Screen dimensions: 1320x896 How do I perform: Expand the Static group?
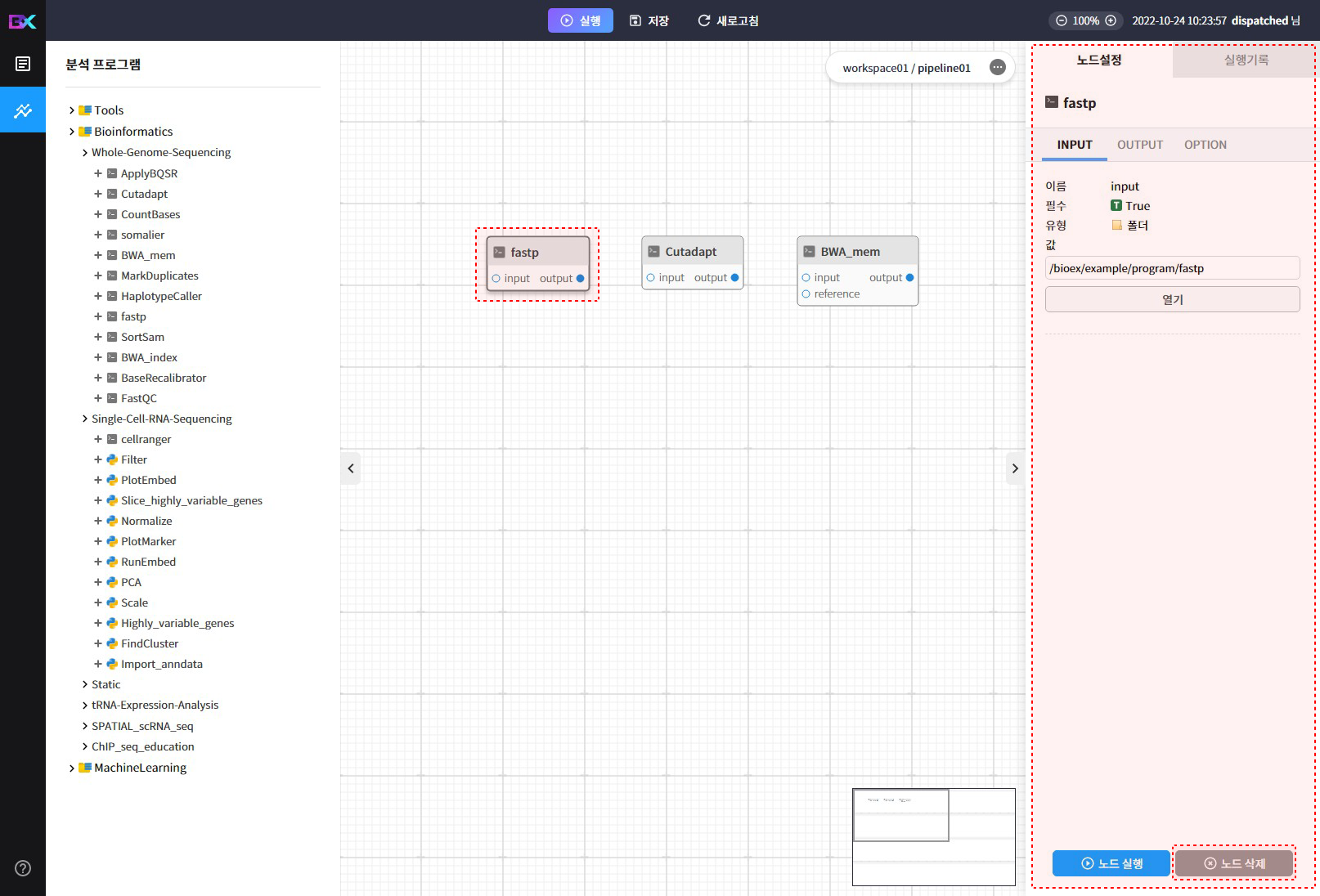click(x=85, y=684)
